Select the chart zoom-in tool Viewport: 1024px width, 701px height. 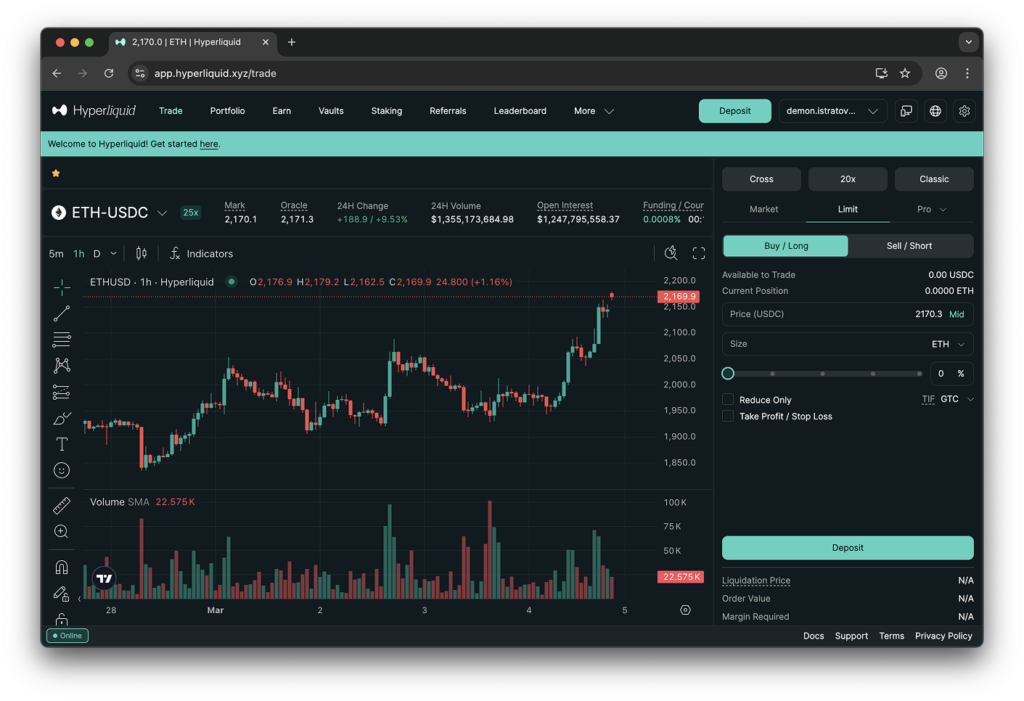click(x=61, y=531)
